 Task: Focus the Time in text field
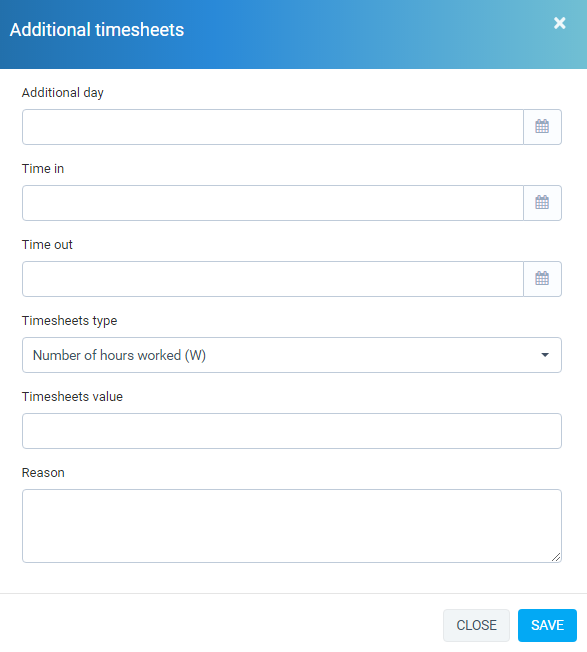click(273, 203)
